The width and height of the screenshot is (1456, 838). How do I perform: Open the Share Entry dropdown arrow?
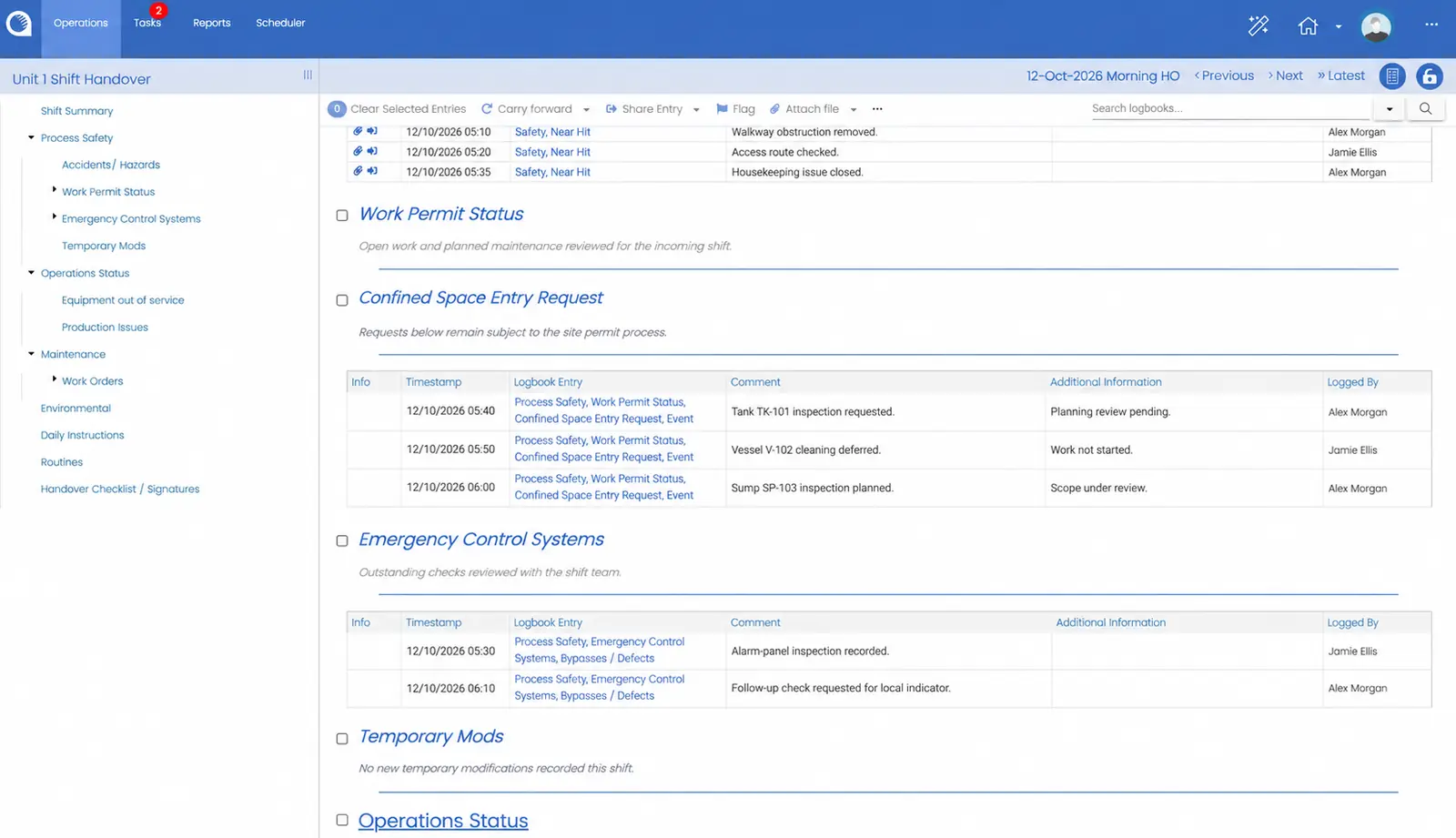click(x=696, y=110)
